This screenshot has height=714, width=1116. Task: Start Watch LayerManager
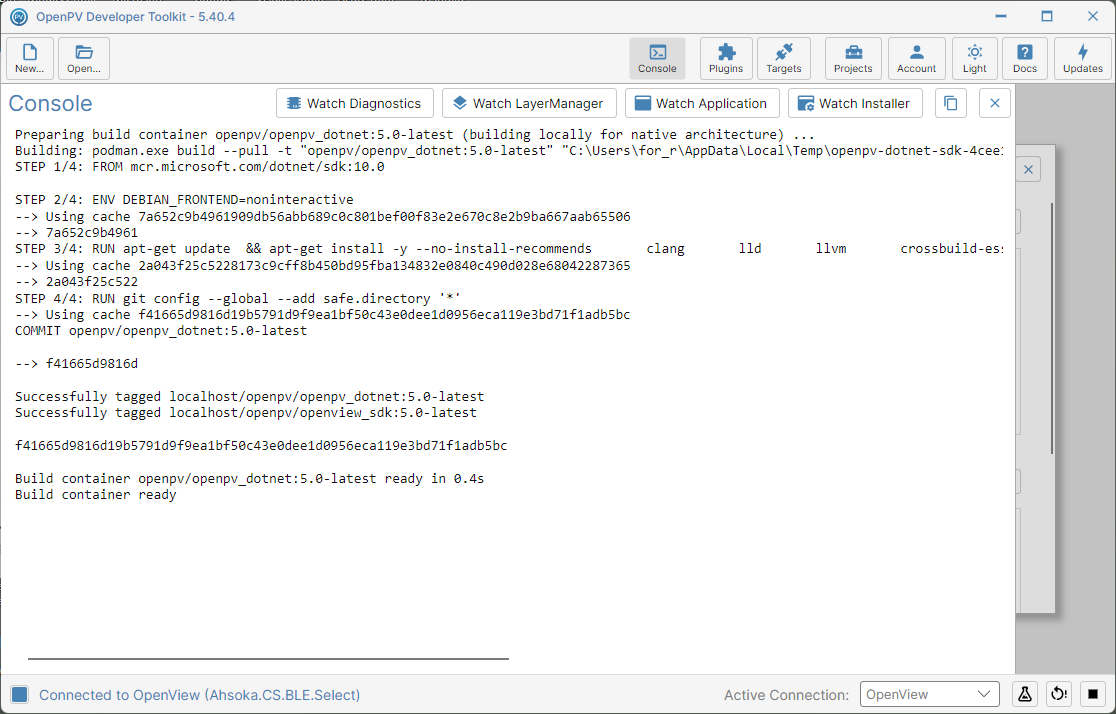click(x=528, y=103)
